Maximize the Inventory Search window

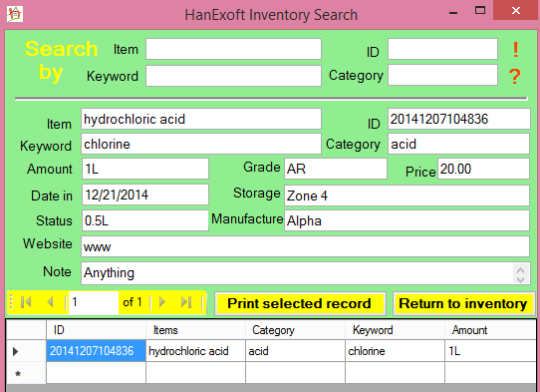point(480,10)
